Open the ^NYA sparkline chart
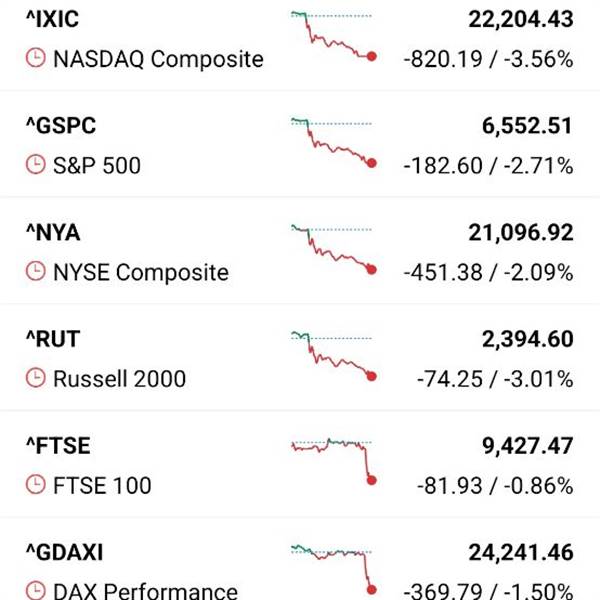This screenshot has height=600, width=600. pyautogui.click(x=333, y=249)
